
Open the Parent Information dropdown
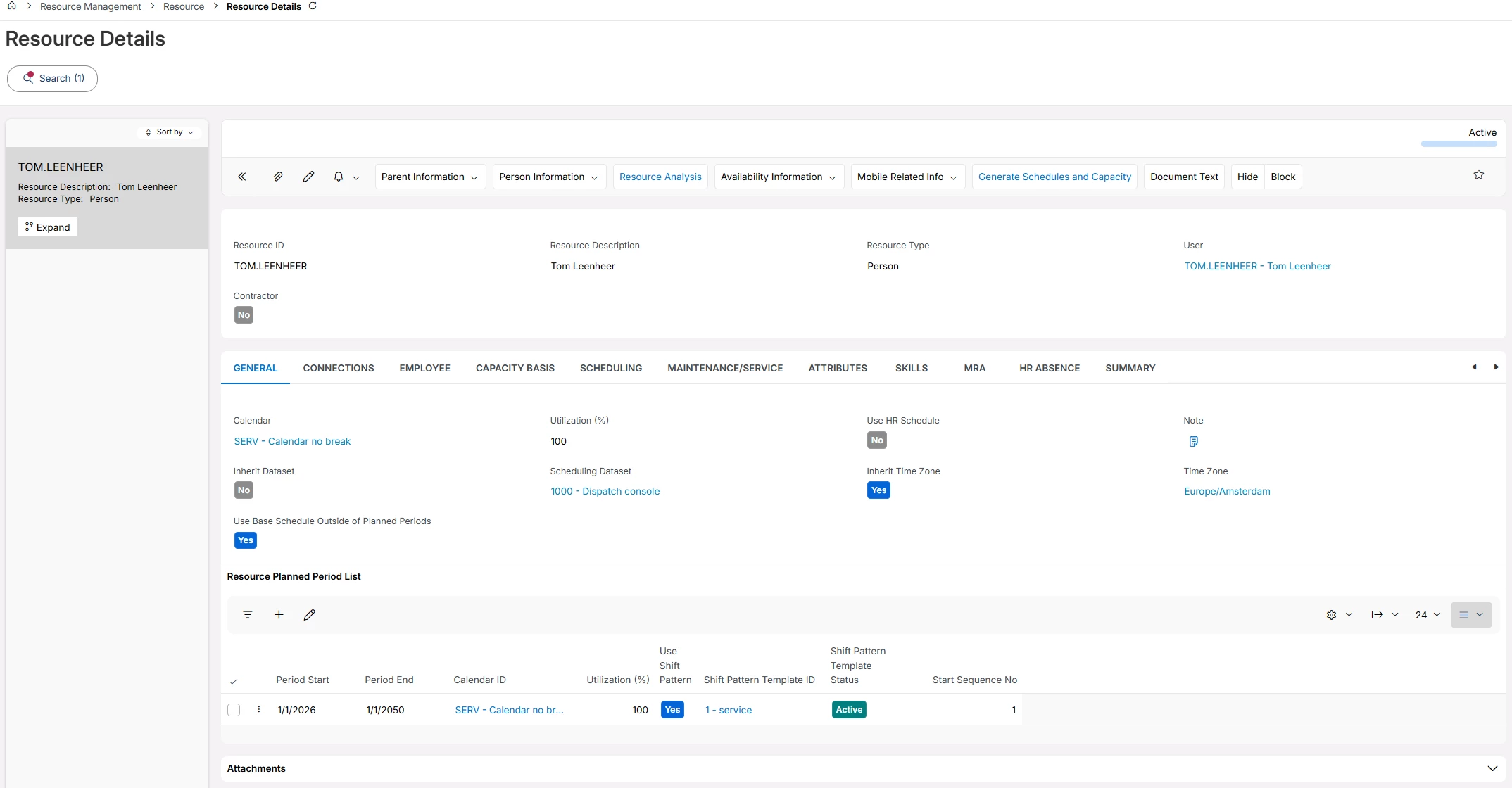429,177
